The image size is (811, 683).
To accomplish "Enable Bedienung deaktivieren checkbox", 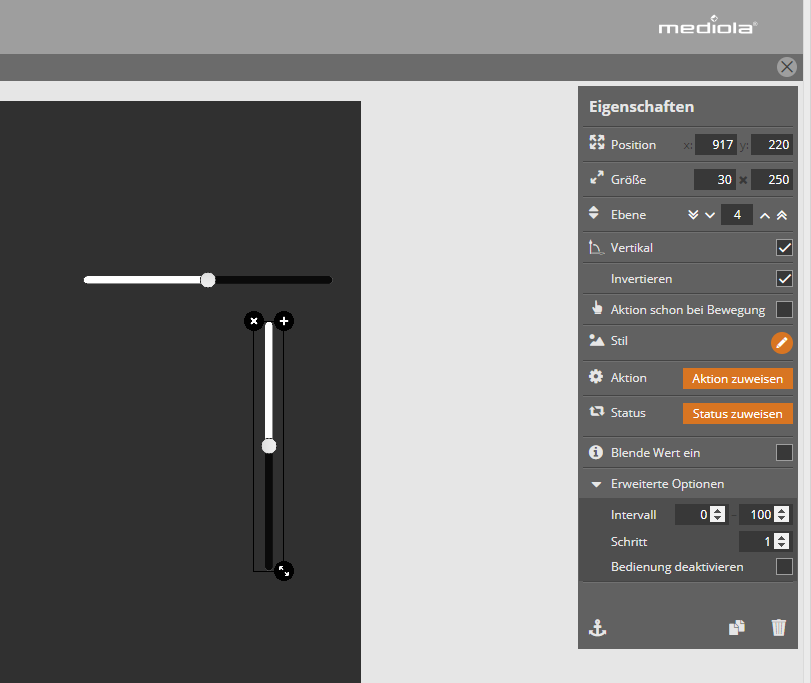I will pyautogui.click(x=784, y=567).
